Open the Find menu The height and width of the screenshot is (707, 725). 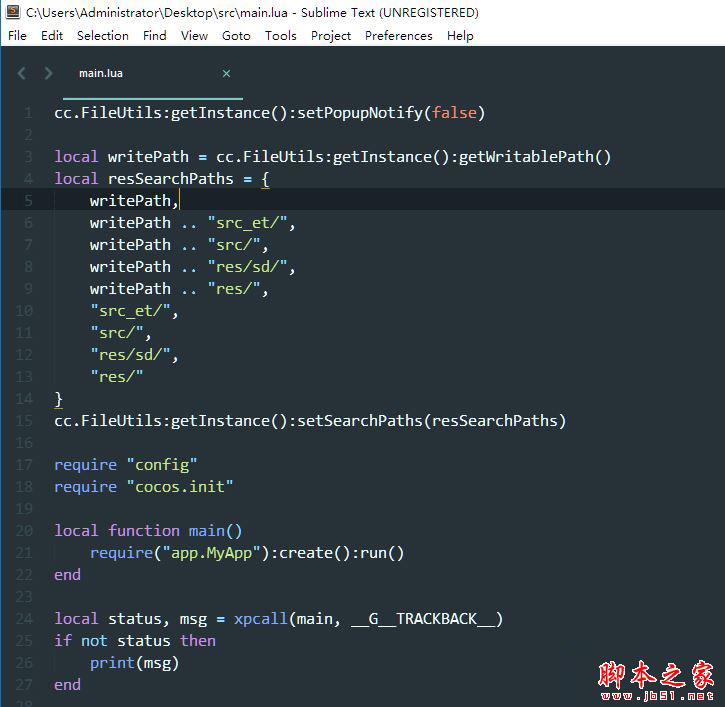(x=154, y=36)
